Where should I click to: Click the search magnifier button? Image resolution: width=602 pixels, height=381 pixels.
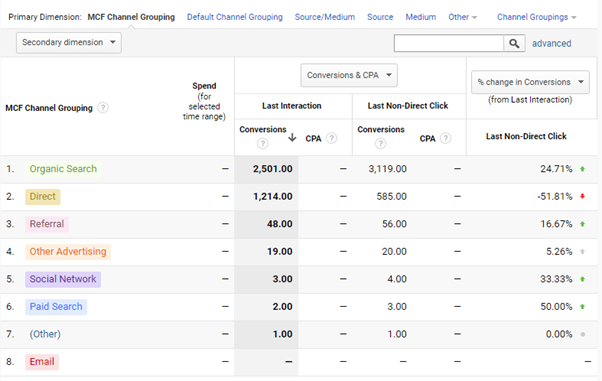pyautogui.click(x=514, y=43)
